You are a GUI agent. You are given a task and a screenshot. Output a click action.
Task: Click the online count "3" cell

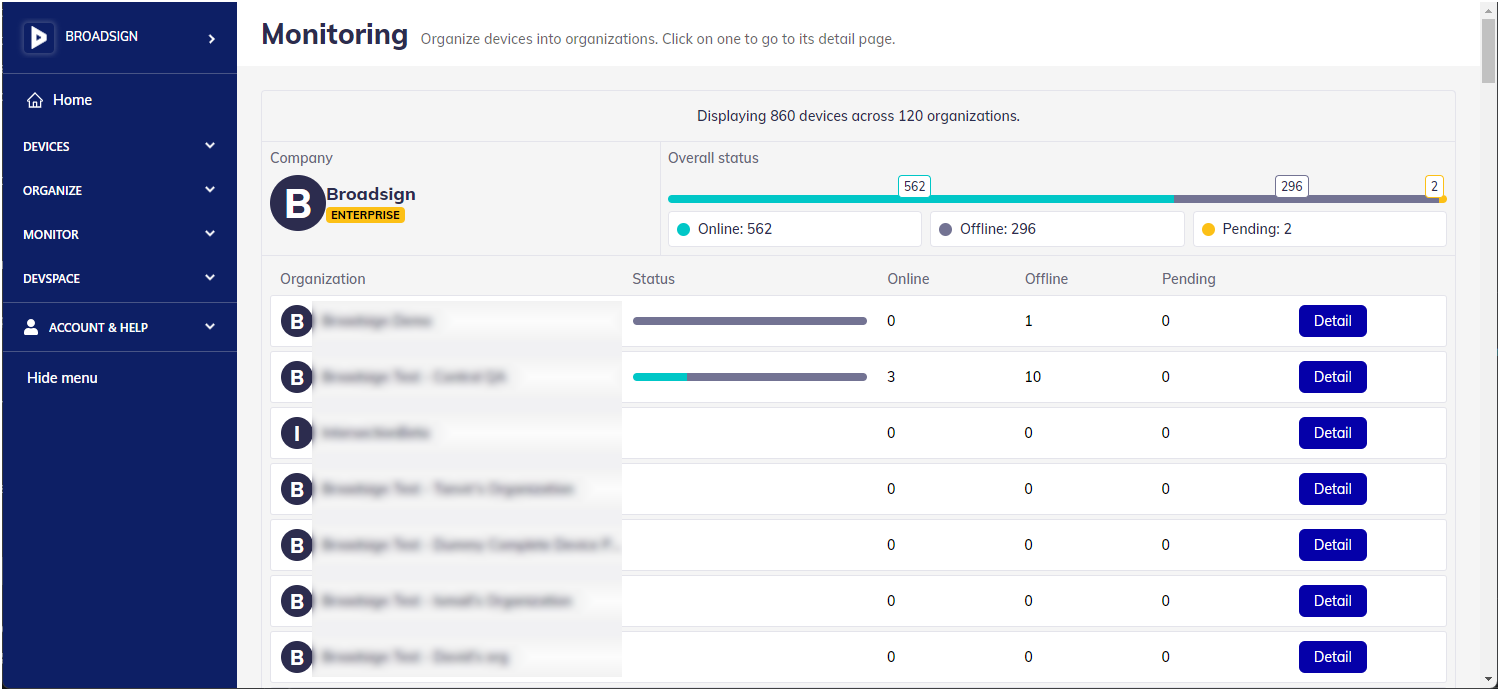[x=892, y=377]
